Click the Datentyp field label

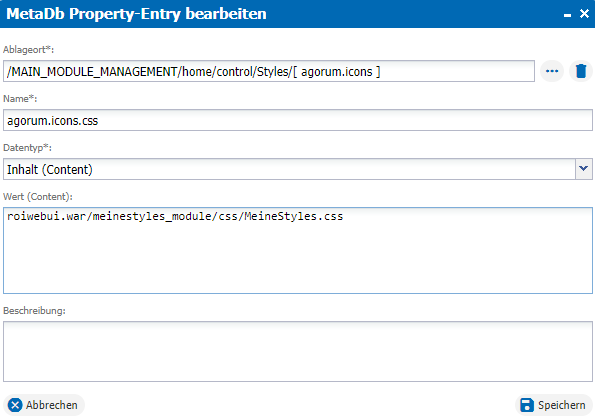27,148
